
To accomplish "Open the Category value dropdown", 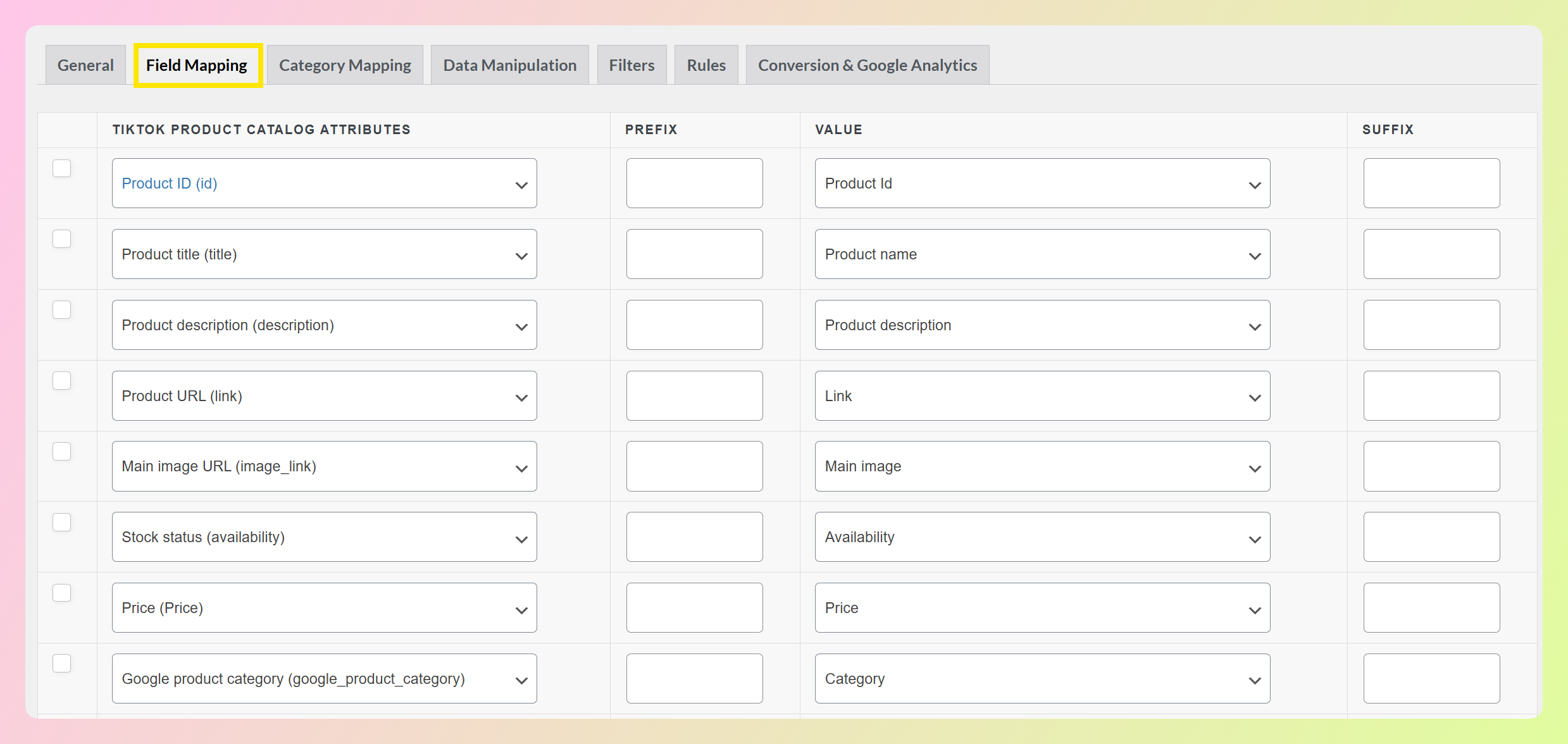I will coord(1042,679).
